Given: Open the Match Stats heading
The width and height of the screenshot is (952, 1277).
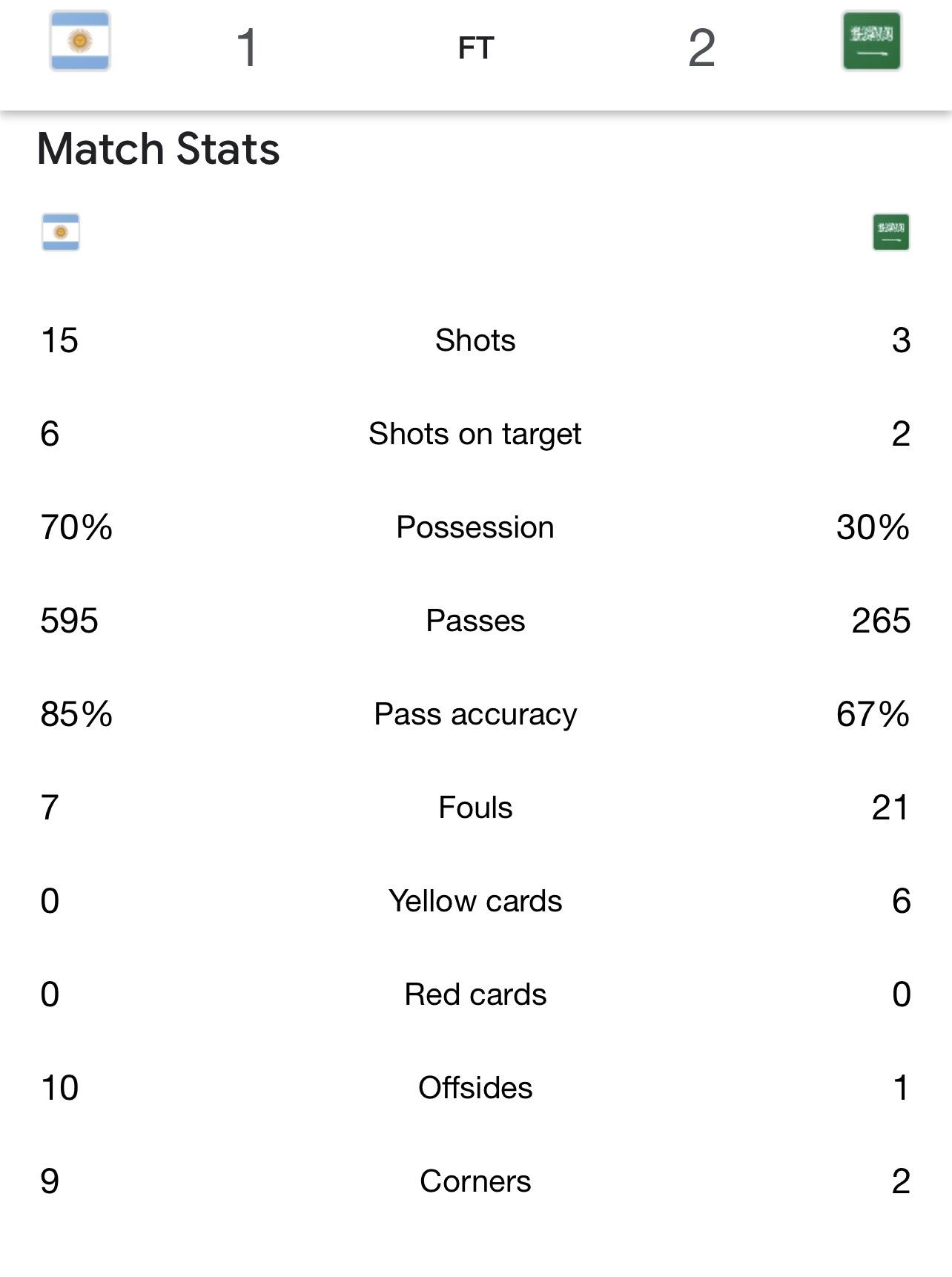Looking at the screenshot, I should click(159, 148).
